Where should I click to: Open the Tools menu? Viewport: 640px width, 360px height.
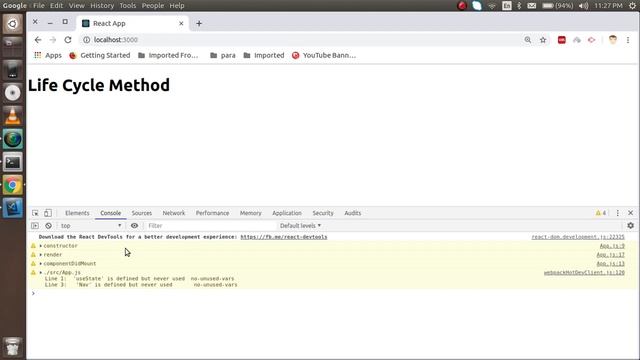pos(128,6)
